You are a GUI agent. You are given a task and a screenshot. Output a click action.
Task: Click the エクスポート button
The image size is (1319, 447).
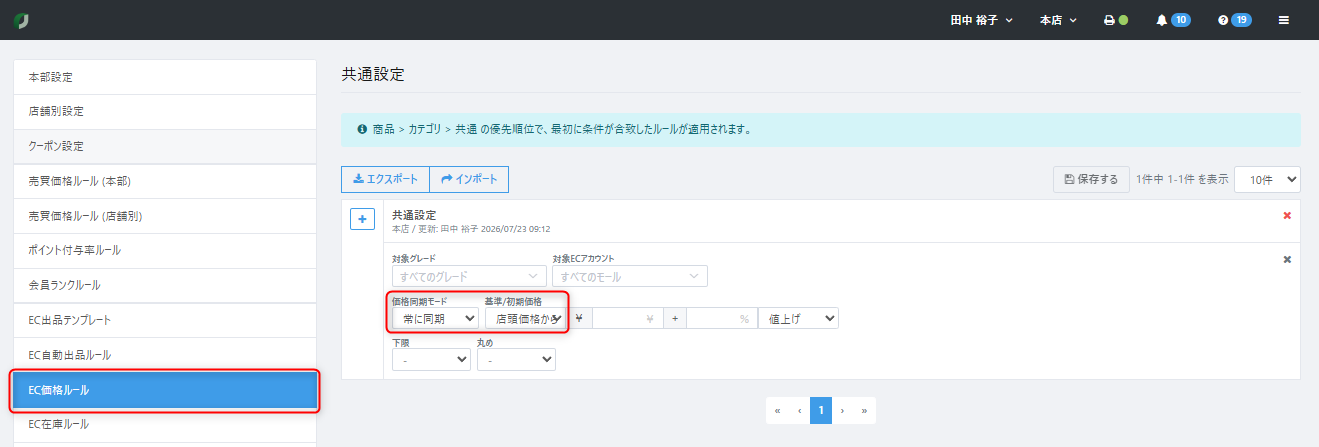[385, 179]
